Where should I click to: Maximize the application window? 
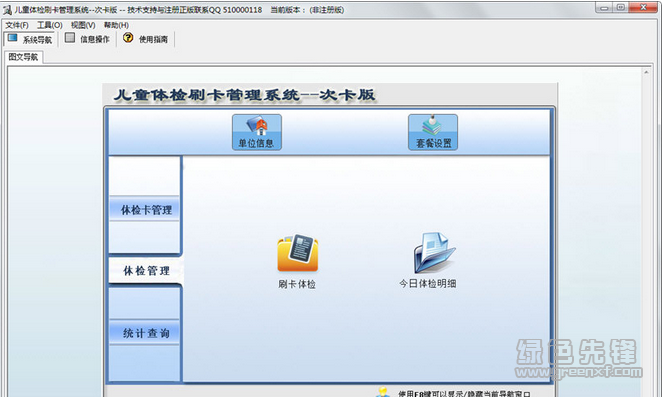point(620,8)
